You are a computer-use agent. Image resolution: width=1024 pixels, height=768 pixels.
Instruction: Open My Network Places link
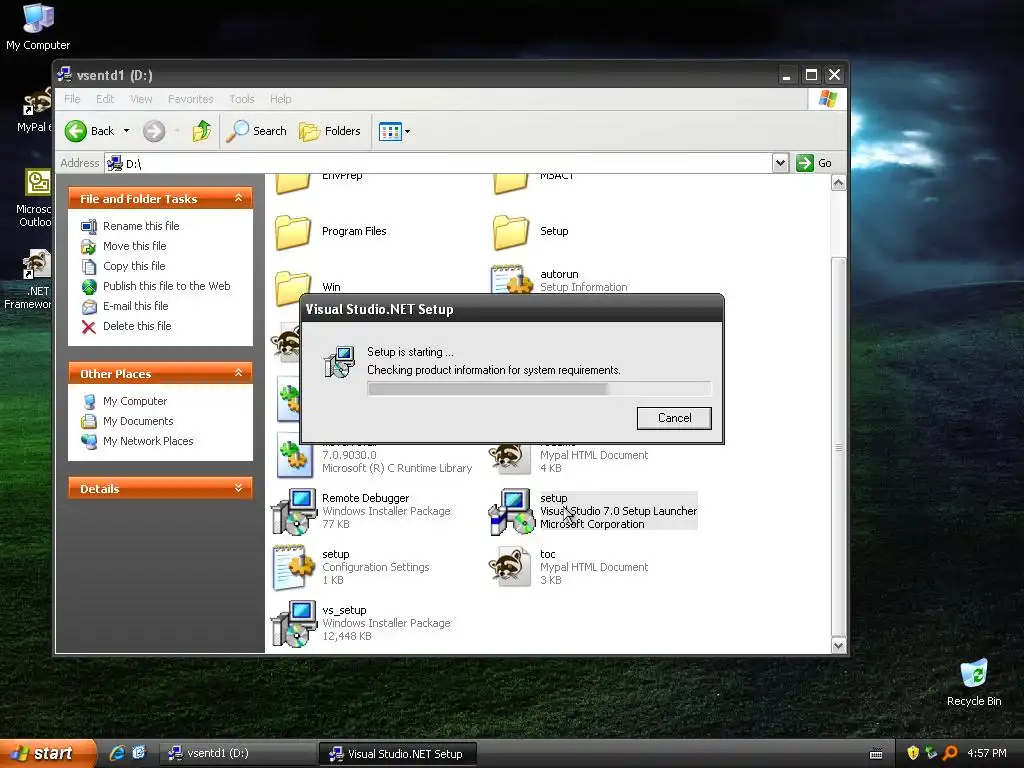(x=148, y=441)
